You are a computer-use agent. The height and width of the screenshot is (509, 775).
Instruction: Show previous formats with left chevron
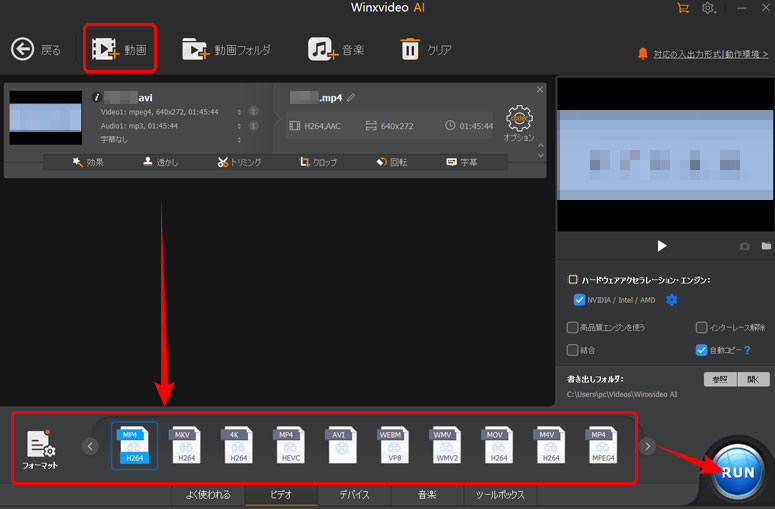(90, 446)
